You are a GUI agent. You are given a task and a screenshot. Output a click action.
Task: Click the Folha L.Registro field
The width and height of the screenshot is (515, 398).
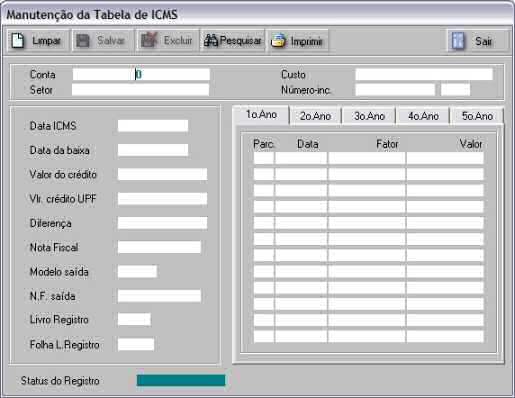pos(136,344)
